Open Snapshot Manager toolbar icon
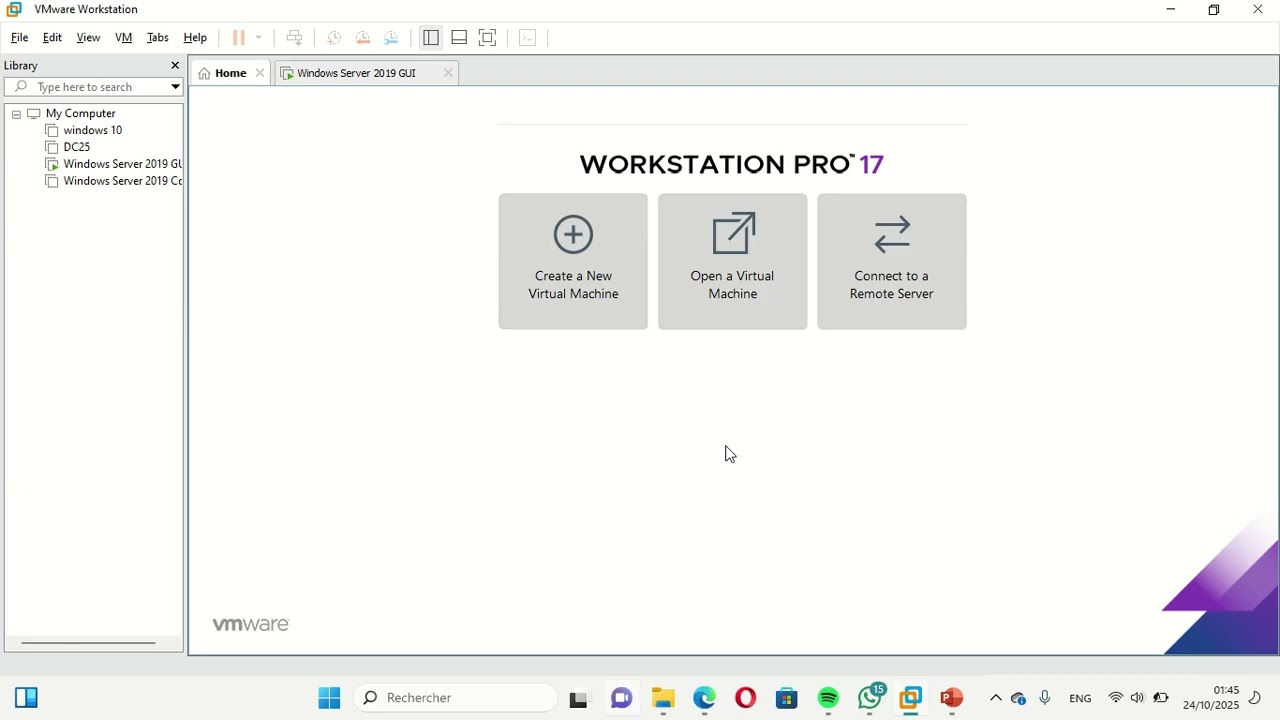Screen dimensions: 1280x720 point(392,38)
